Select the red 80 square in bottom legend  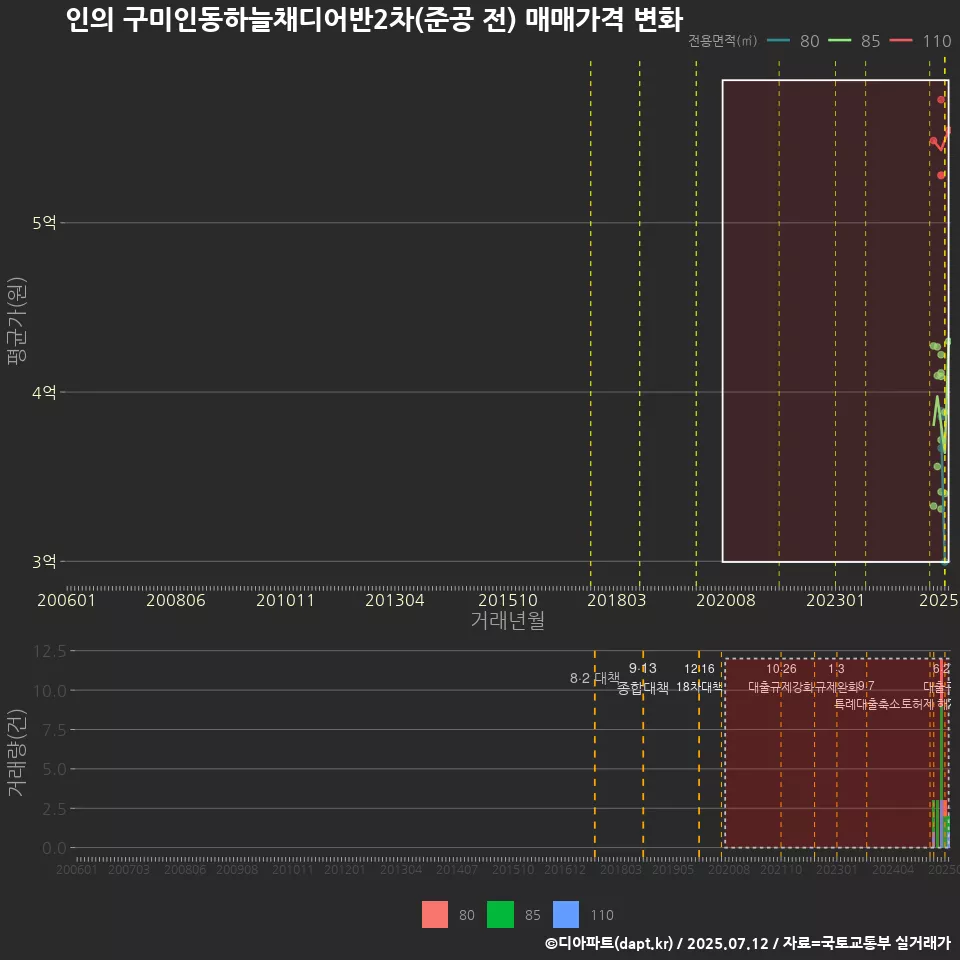pos(435,915)
